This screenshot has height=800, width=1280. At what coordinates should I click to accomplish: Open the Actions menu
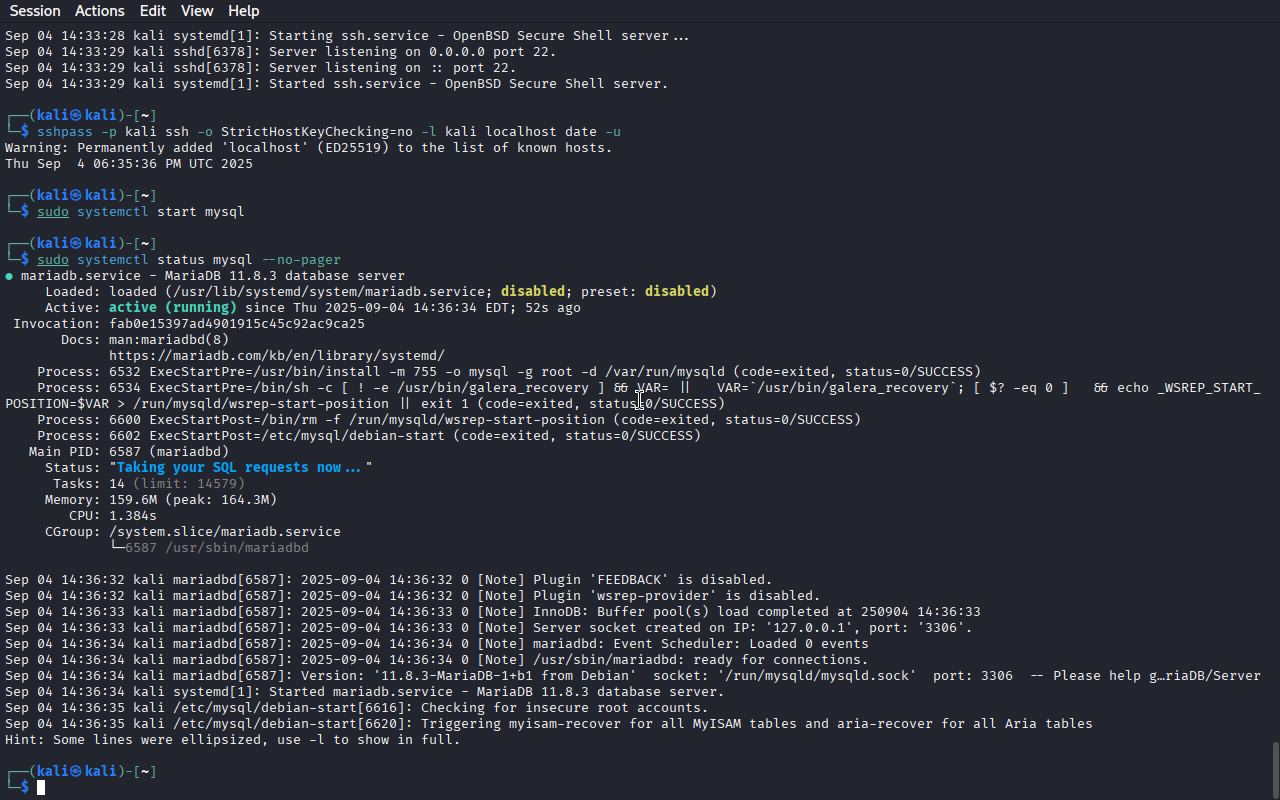(x=99, y=11)
